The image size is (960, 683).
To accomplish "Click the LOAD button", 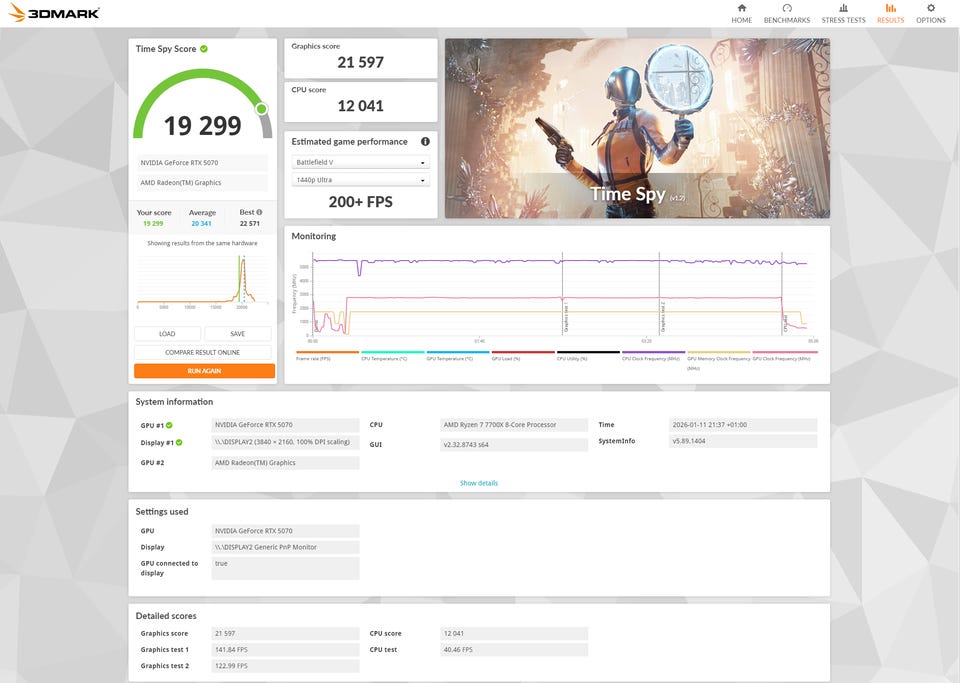I will coord(167,334).
